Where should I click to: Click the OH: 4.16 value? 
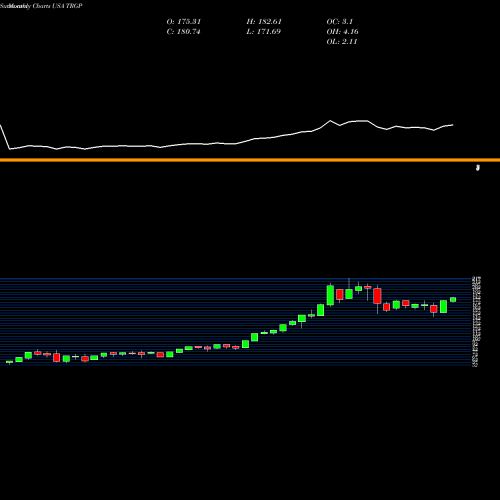[x=342, y=32]
